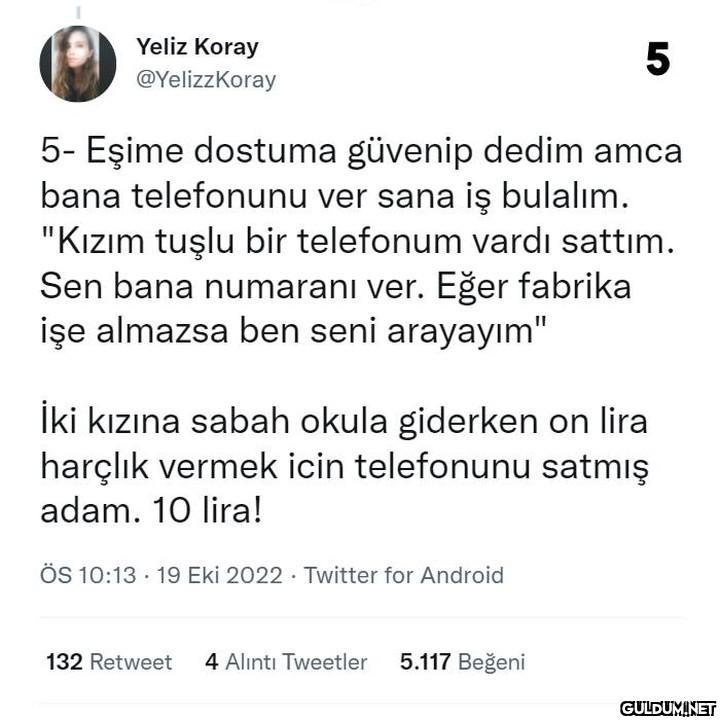The width and height of the screenshot is (720, 720).
Task: Click the large number 5 badge
Action: tap(658, 59)
